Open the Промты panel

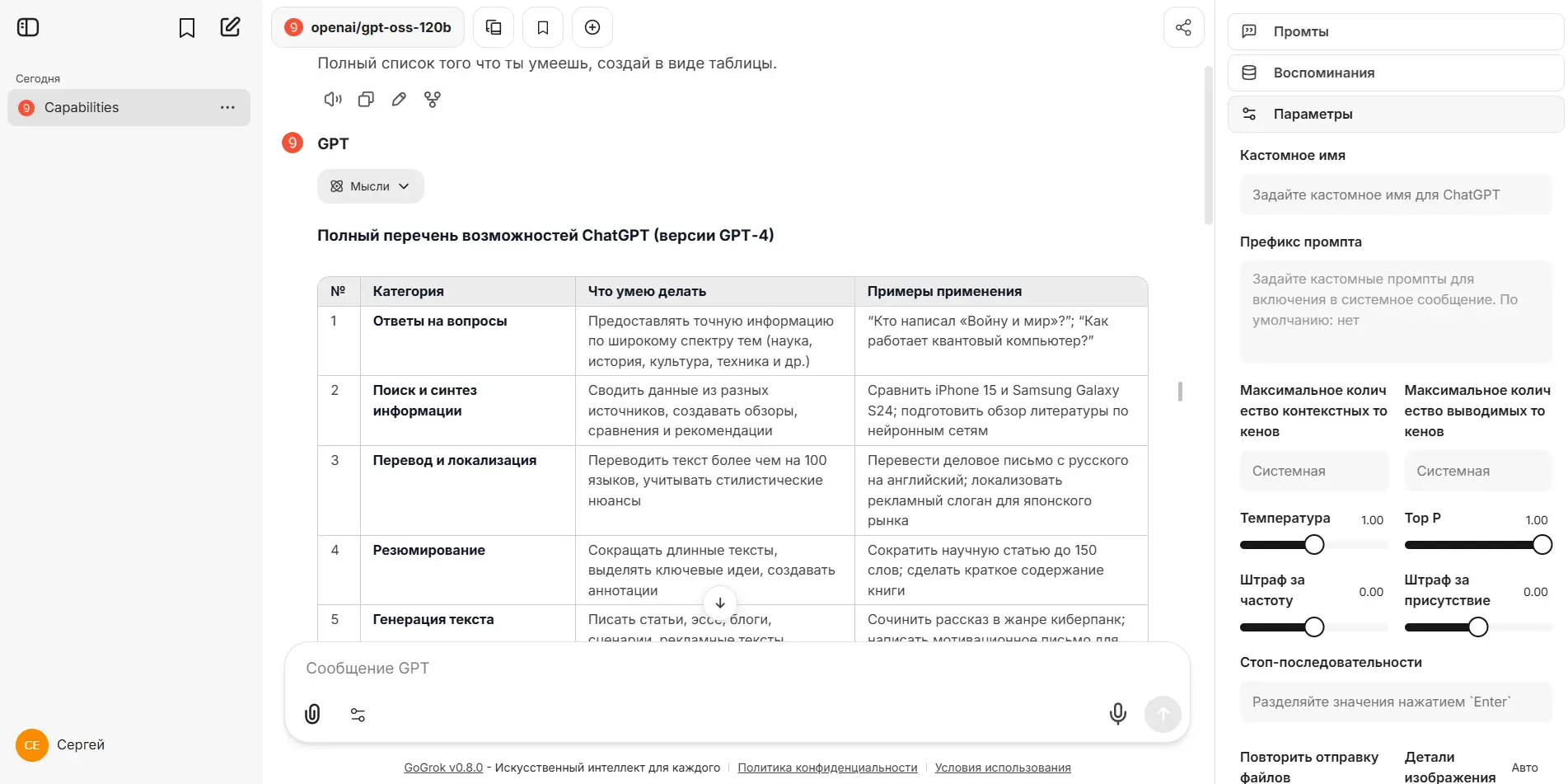(1394, 31)
